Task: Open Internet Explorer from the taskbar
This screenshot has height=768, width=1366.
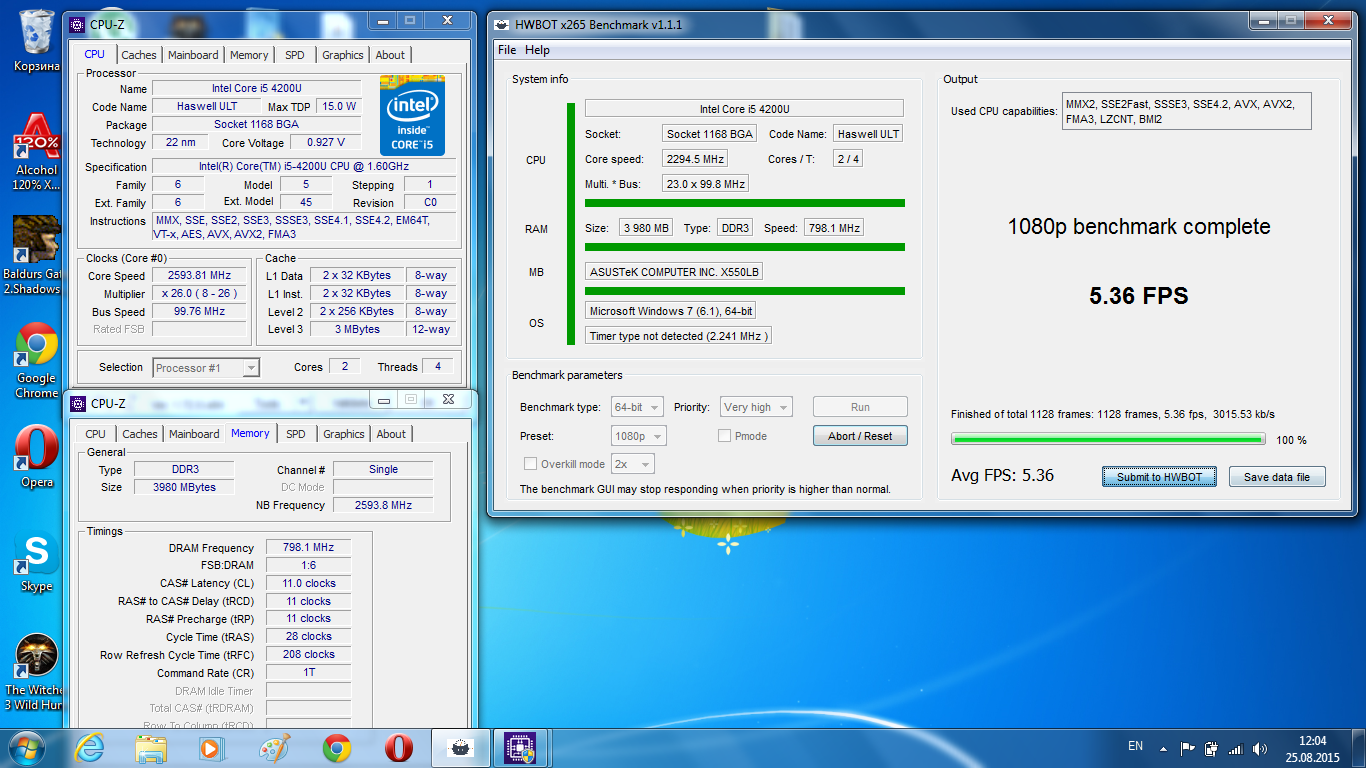Action: 91,747
